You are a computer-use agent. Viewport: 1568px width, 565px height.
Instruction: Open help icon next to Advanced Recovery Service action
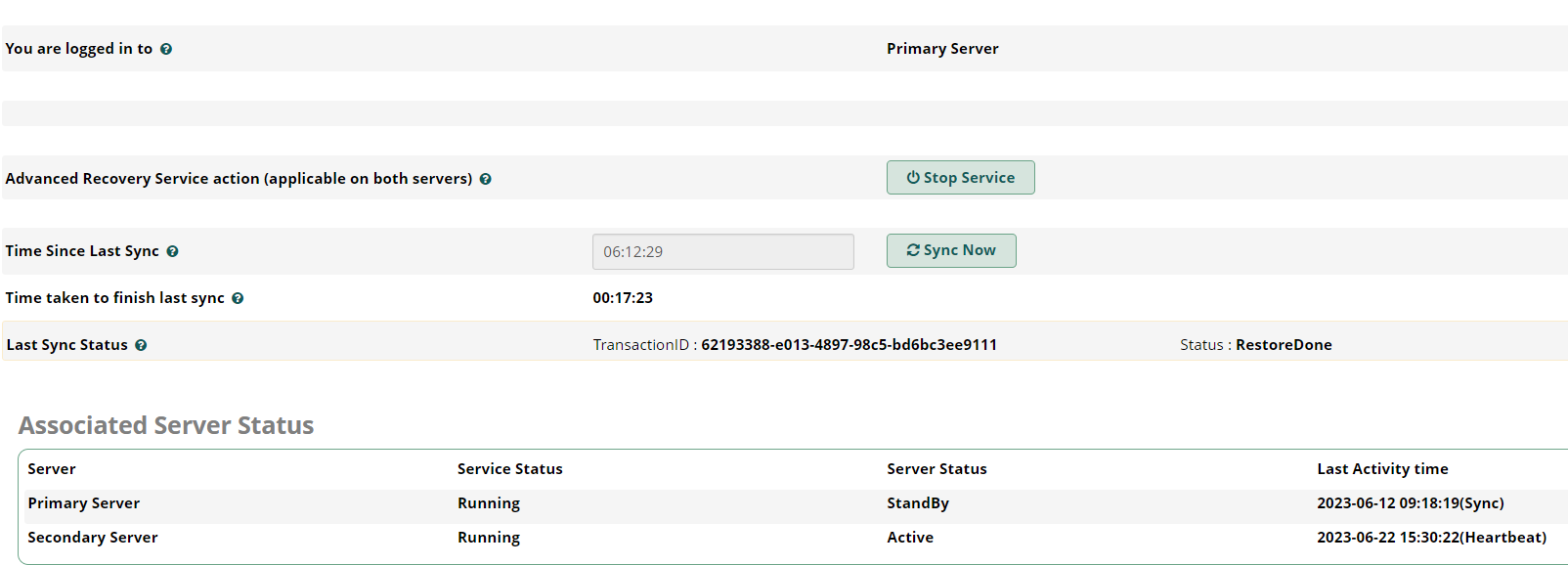tap(486, 179)
